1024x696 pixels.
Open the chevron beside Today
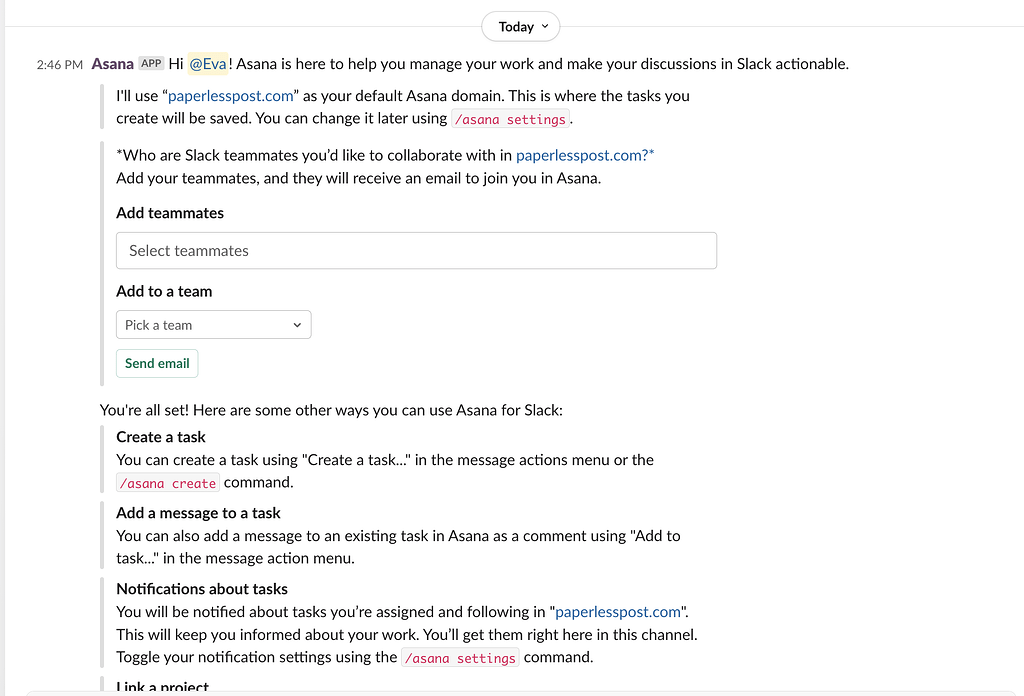pos(545,26)
